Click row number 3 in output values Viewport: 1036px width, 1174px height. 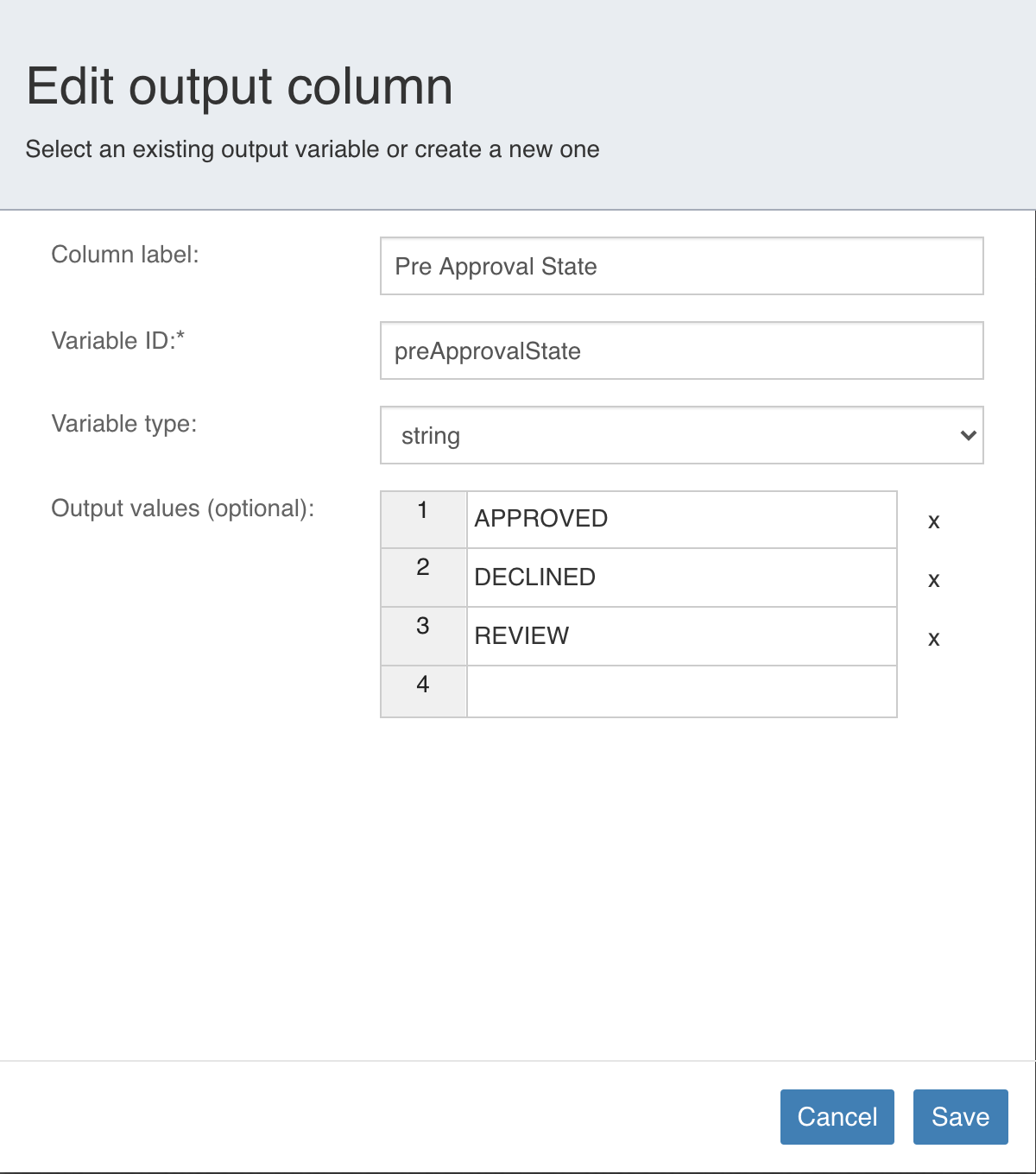[x=423, y=626]
